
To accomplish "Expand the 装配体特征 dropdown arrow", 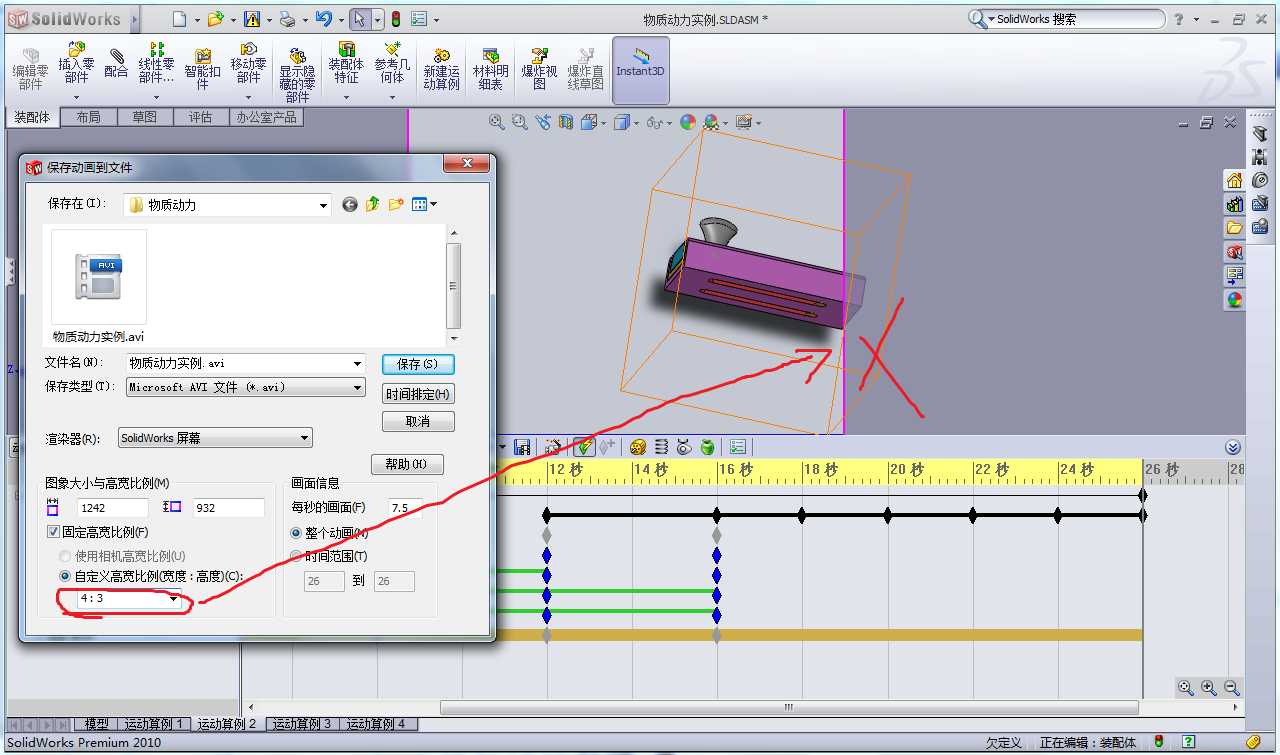I will [x=346, y=98].
